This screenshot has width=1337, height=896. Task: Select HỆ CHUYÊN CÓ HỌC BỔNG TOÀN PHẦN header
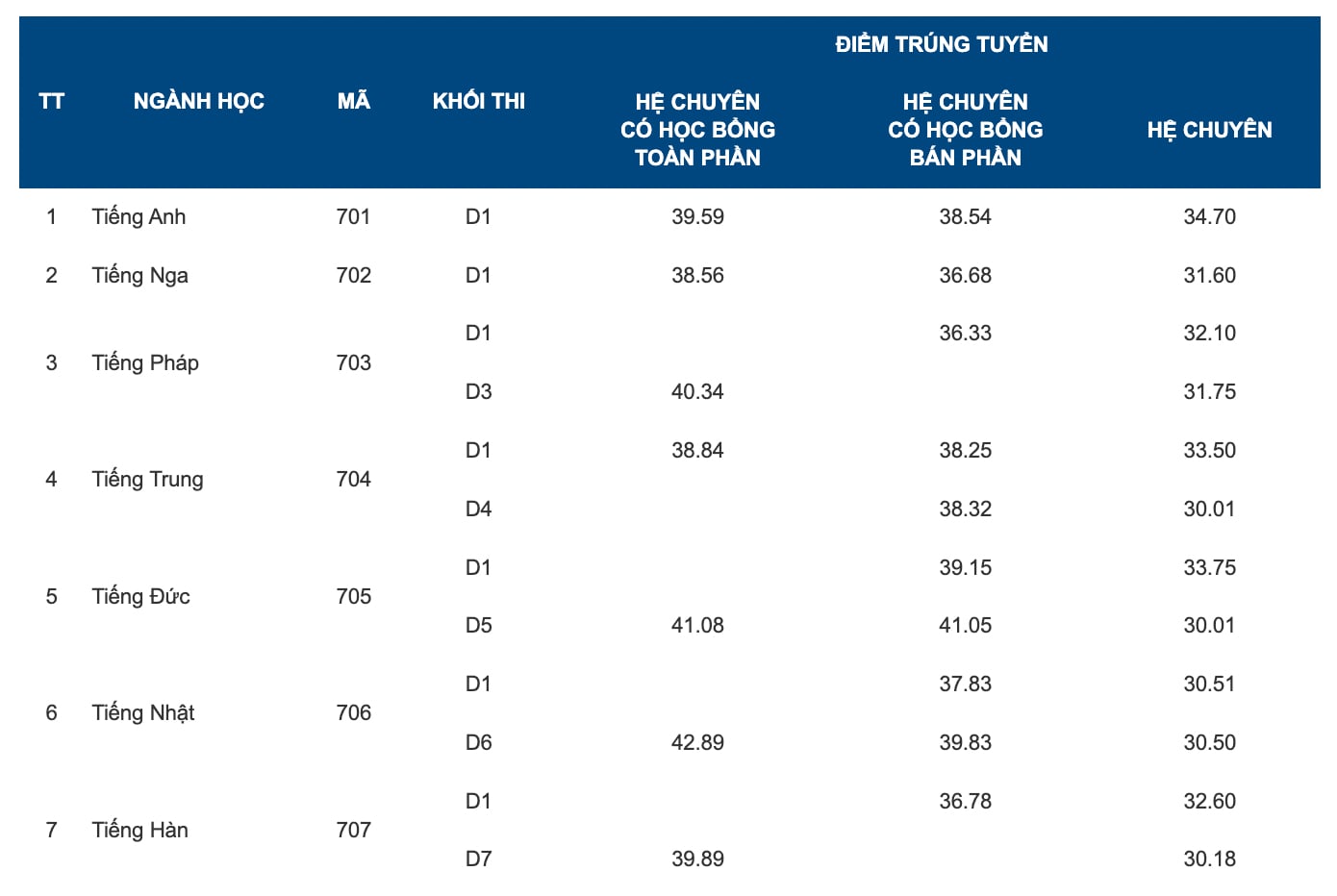[697, 130]
